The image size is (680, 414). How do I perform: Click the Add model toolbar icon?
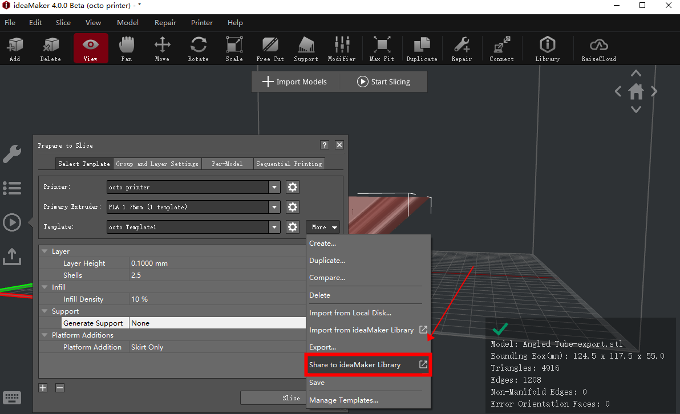pyautogui.click(x=15, y=49)
